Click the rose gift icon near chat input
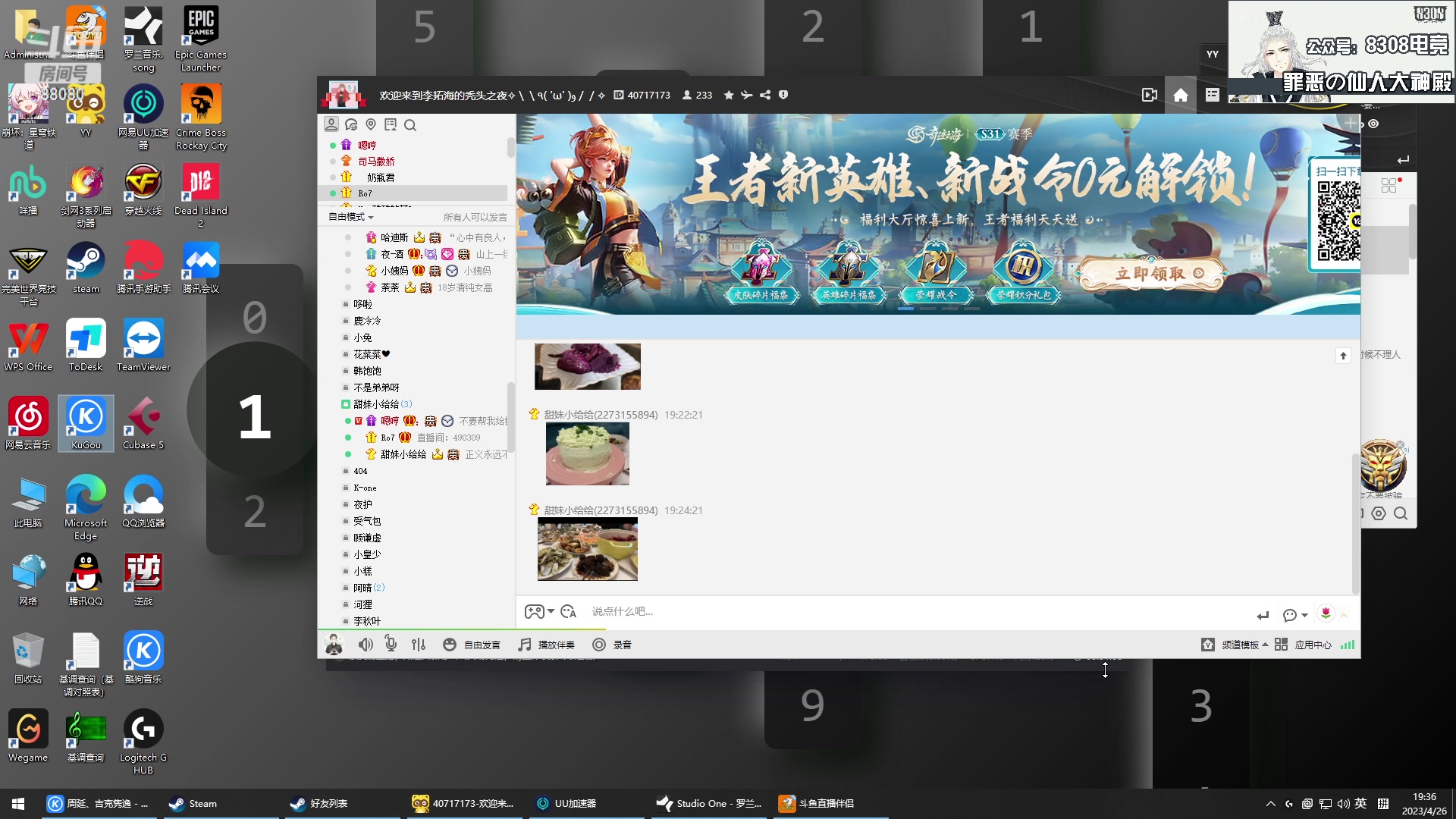Image resolution: width=1456 pixels, height=819 pixels. click(x=1326, y=613)
